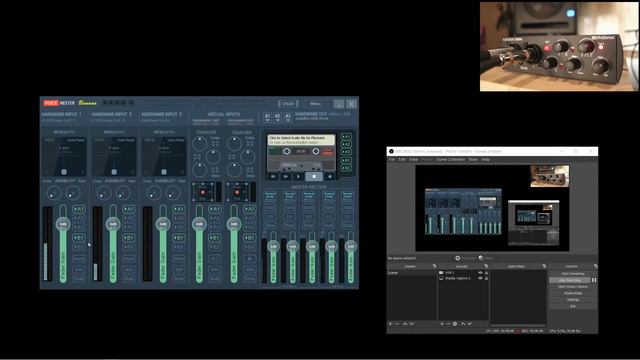
Task: Start recording on the Voicemeeter cassette
Action: [x=330, y=176]
